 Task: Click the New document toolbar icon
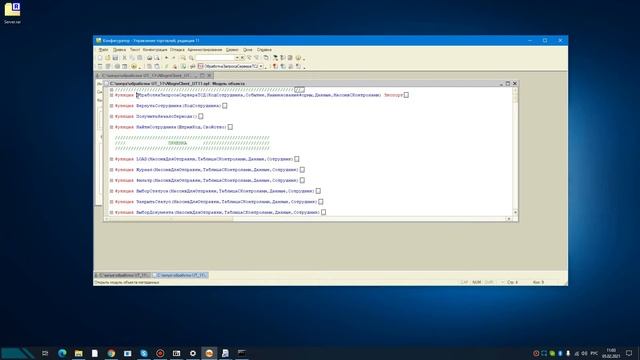[x=100, y=58]
